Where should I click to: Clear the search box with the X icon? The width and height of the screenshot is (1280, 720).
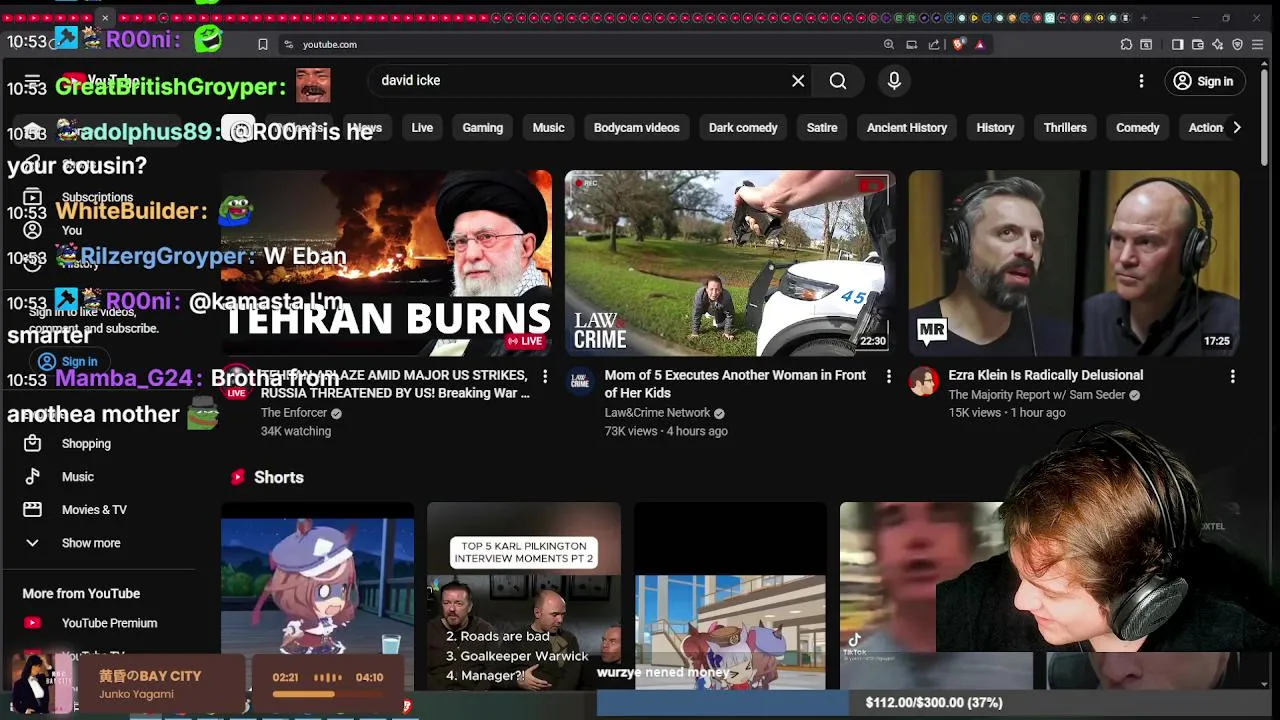(x=798, y=81)
